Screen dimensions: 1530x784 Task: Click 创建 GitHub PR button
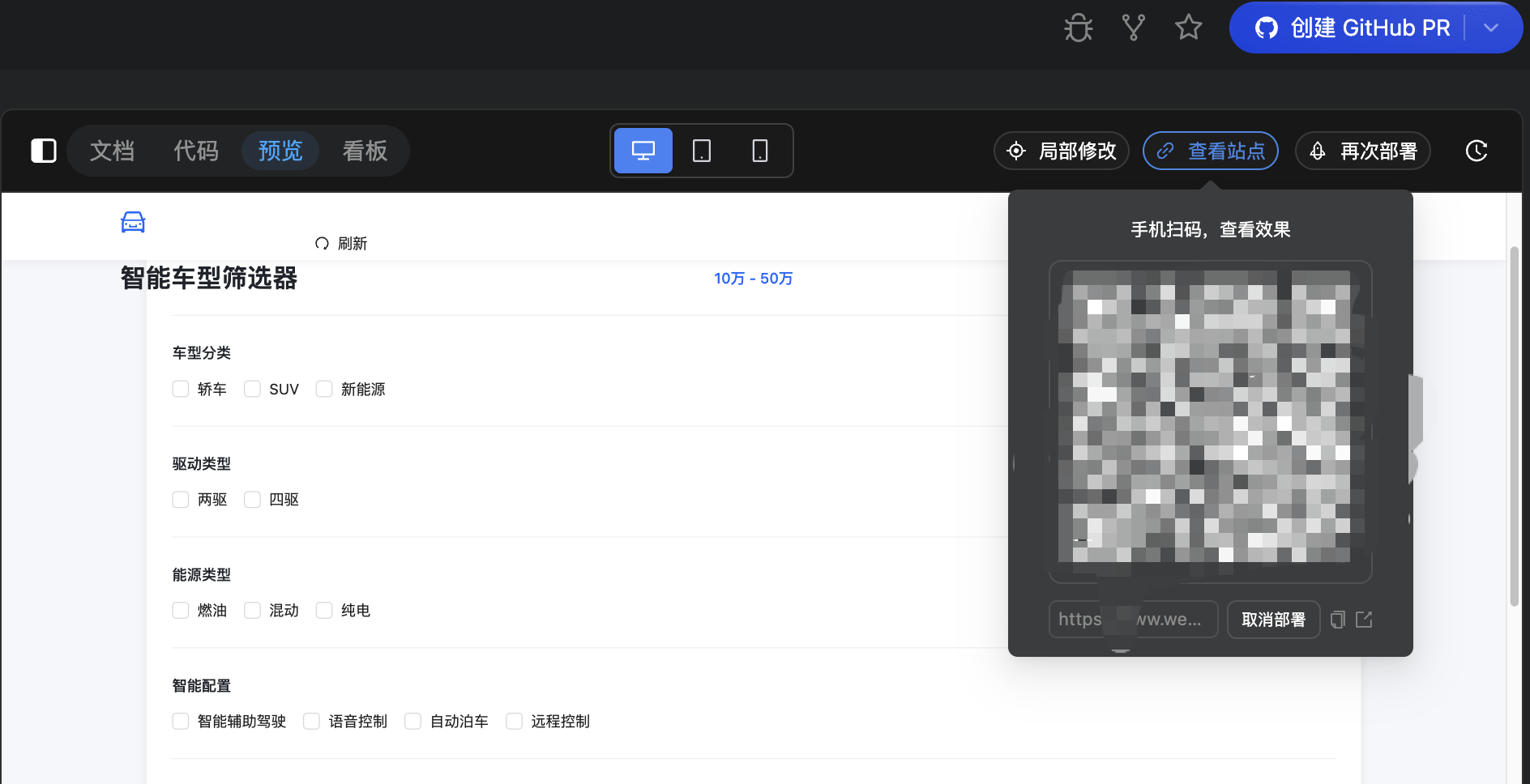(x=1352, y=28)
